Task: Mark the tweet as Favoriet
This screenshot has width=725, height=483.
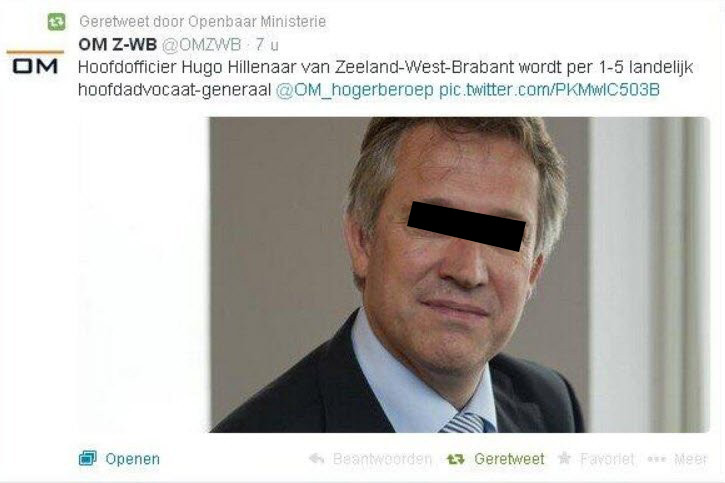Action: tap(607, 459)
